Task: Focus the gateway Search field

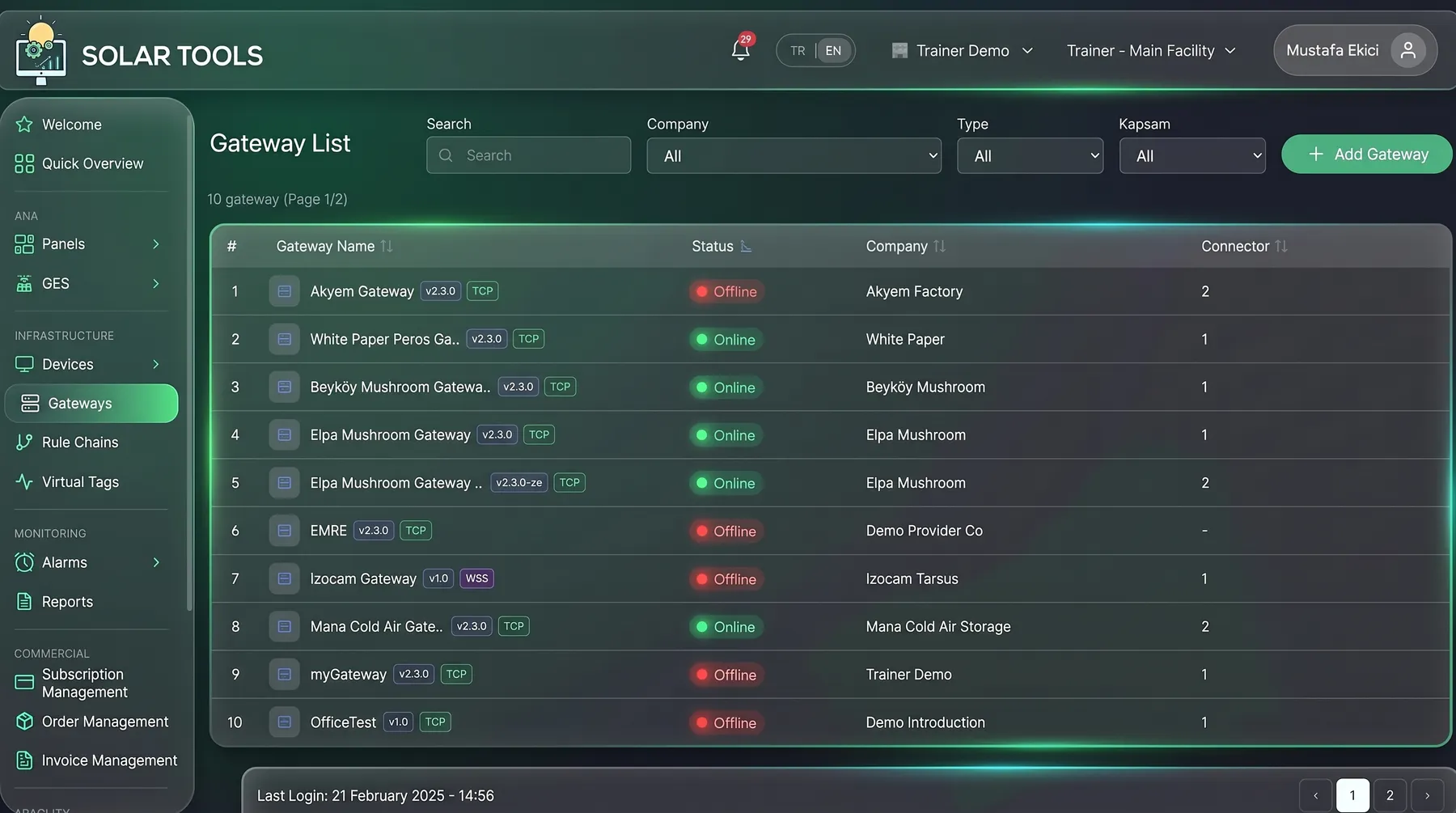Action: [528, 155]
